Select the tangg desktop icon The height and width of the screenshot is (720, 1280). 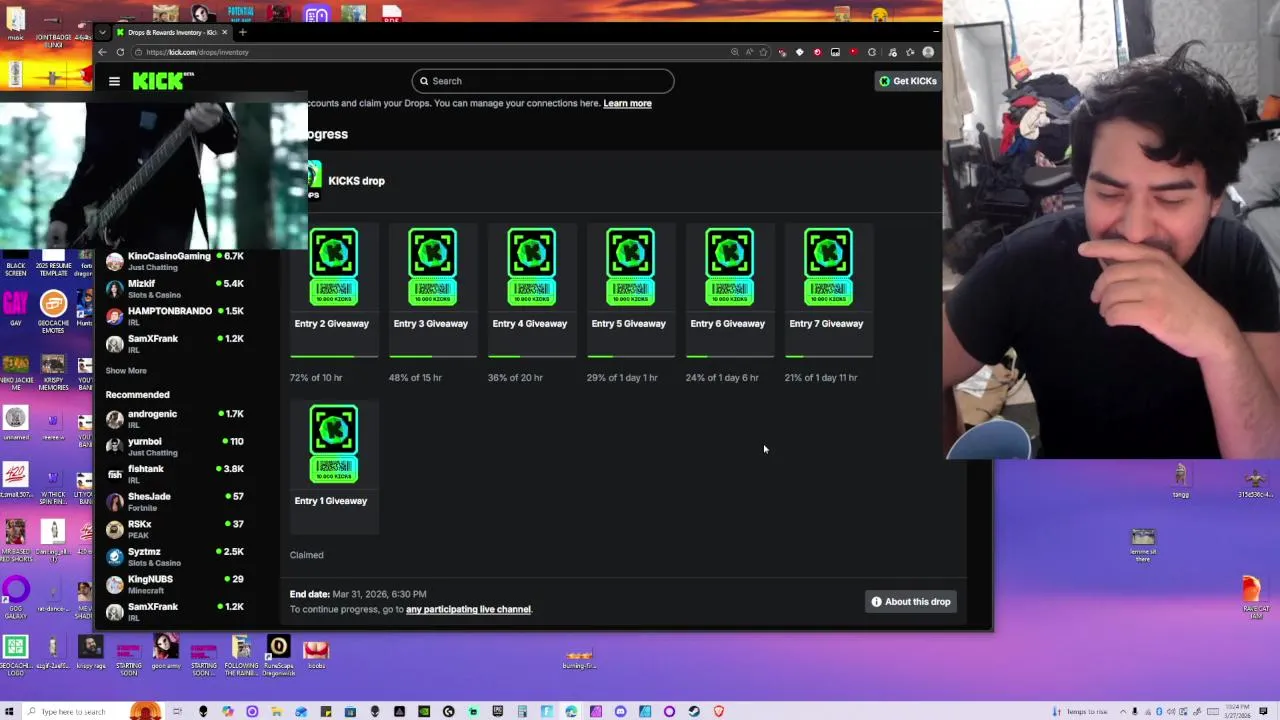point(1181,480)
